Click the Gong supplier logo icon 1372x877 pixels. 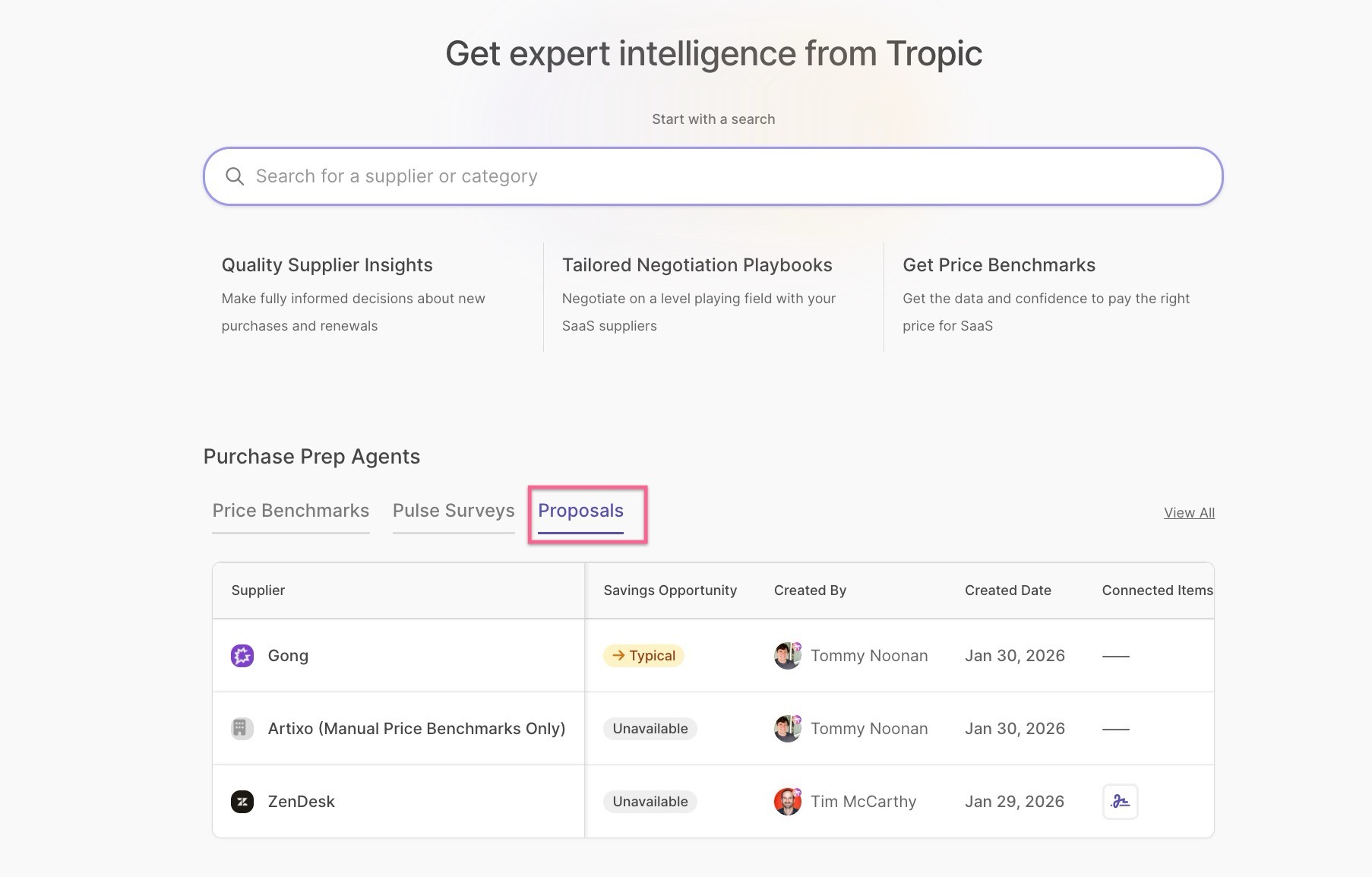coord(242,655)
